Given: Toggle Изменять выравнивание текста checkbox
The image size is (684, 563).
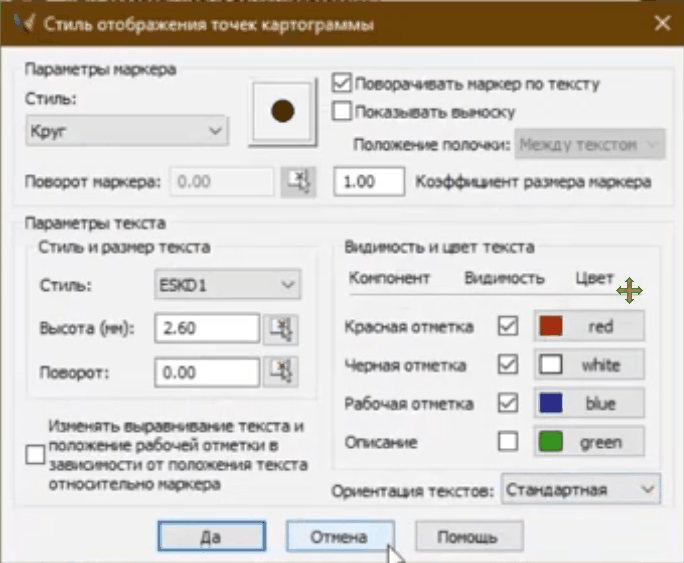Looking at the screenshot, I should (x=36, y=455).
